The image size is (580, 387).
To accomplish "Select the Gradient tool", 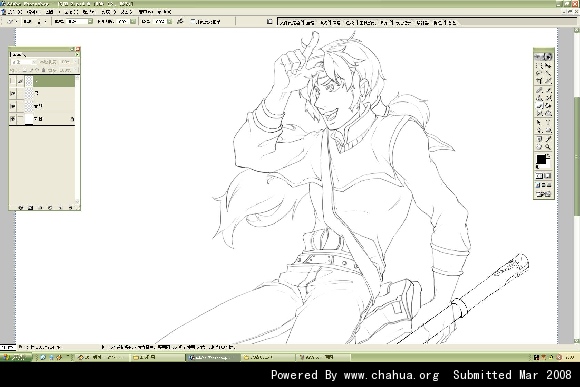I will pyautogui.click(x=549, y=105).
